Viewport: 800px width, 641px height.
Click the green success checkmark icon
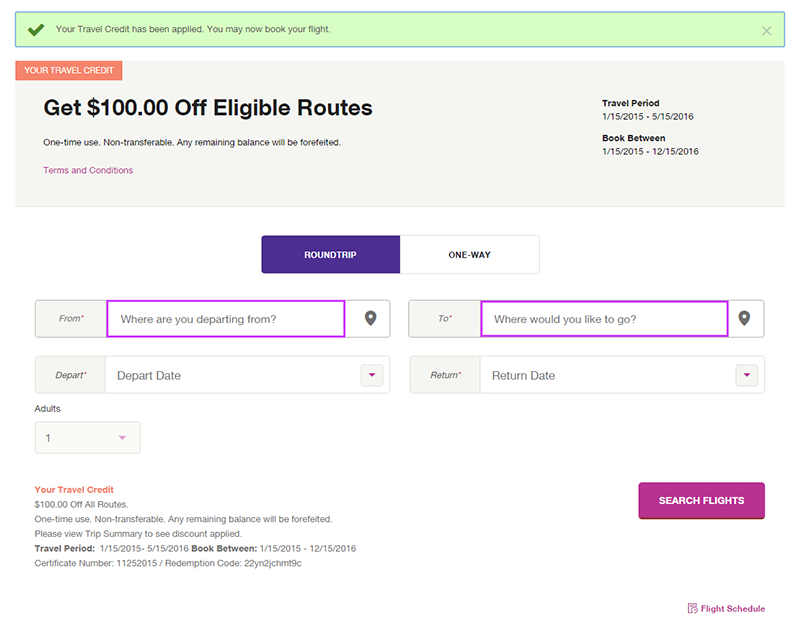(x=36, y=30)
